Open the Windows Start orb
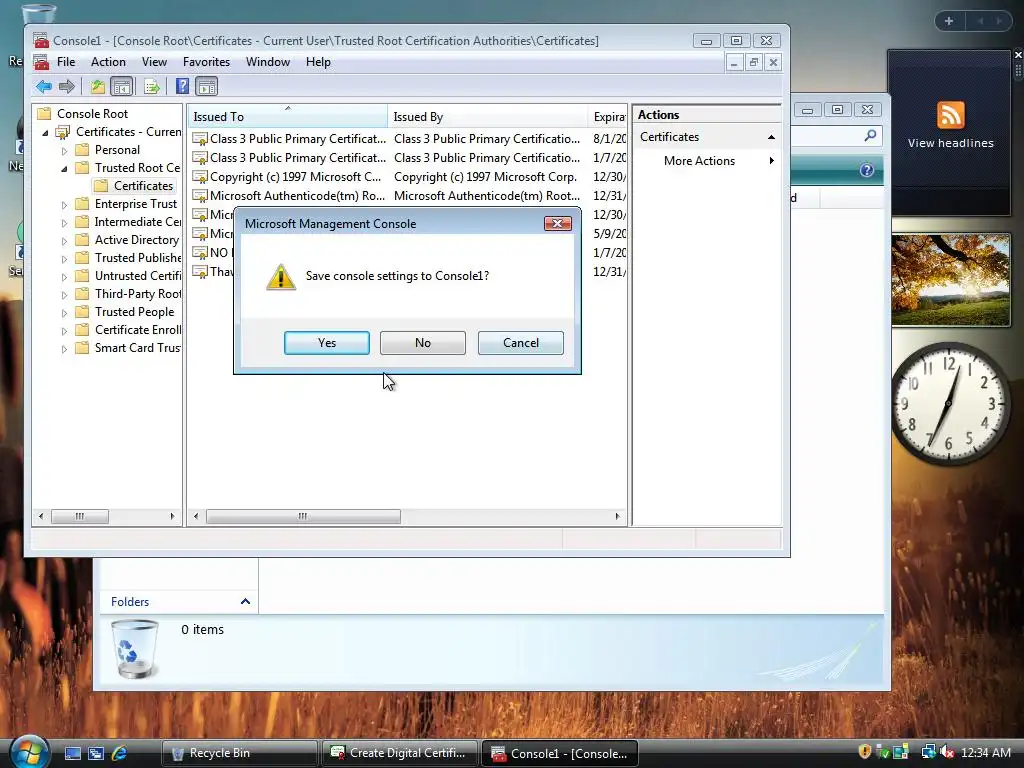The height and width of the screenshot is (768, 1024). click(x=28, y=751)
